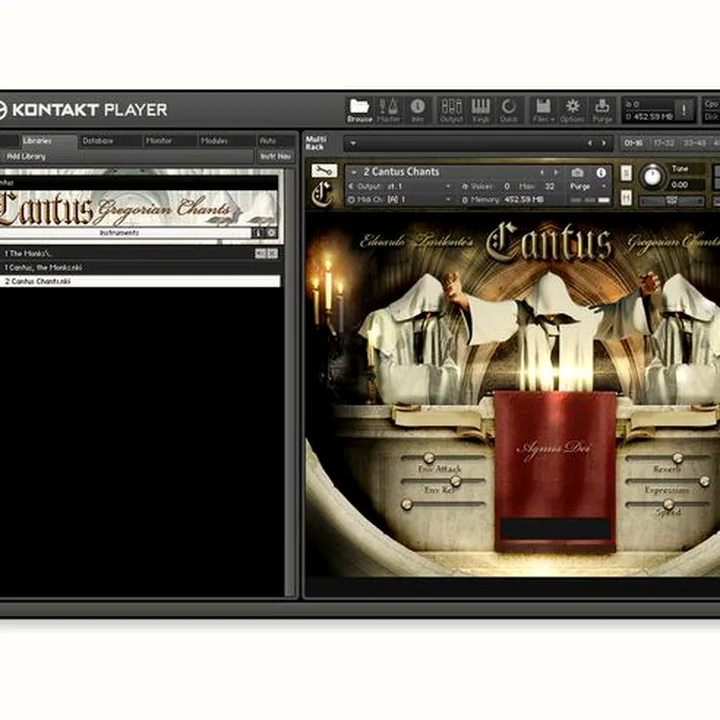
Task: Click the Cantus Gregorian Chants library banner
Action: [139, 209]
